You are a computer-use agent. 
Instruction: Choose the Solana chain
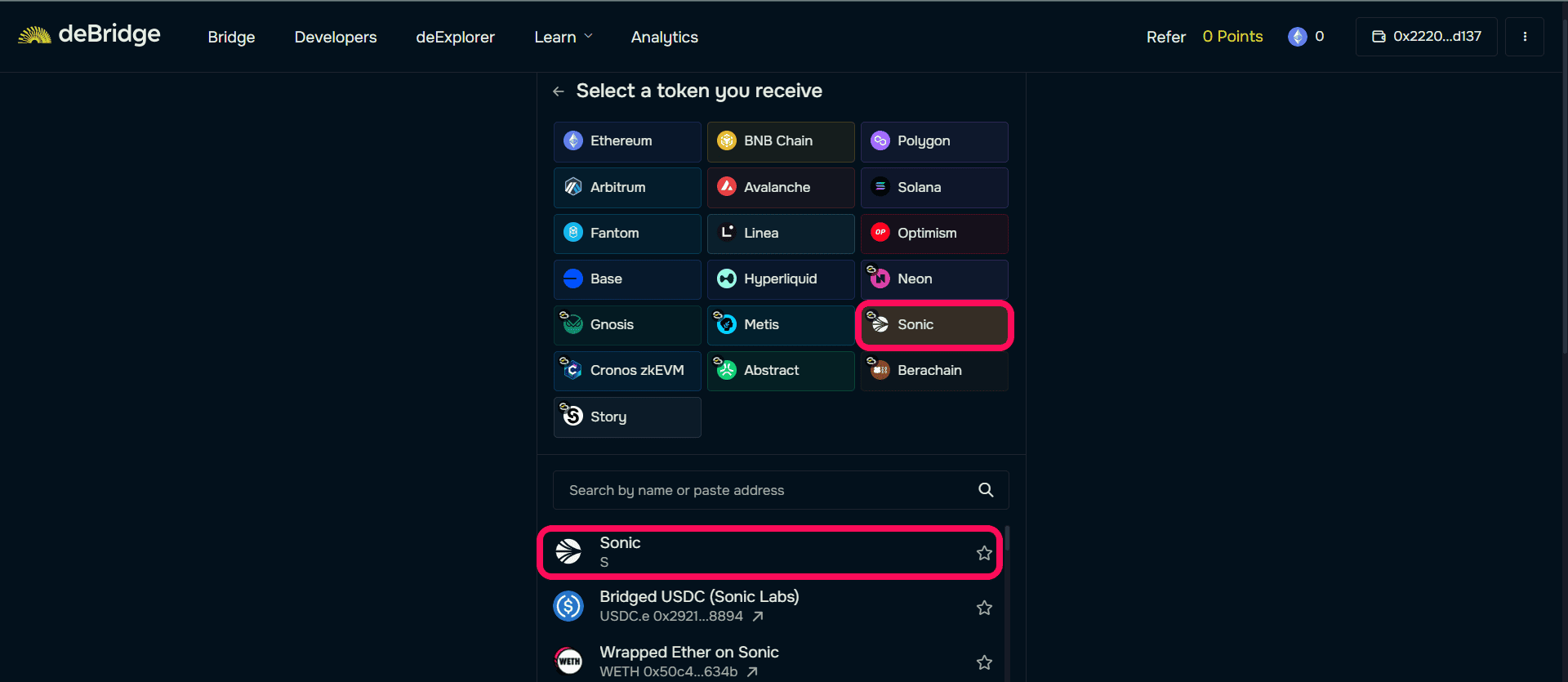934,187
